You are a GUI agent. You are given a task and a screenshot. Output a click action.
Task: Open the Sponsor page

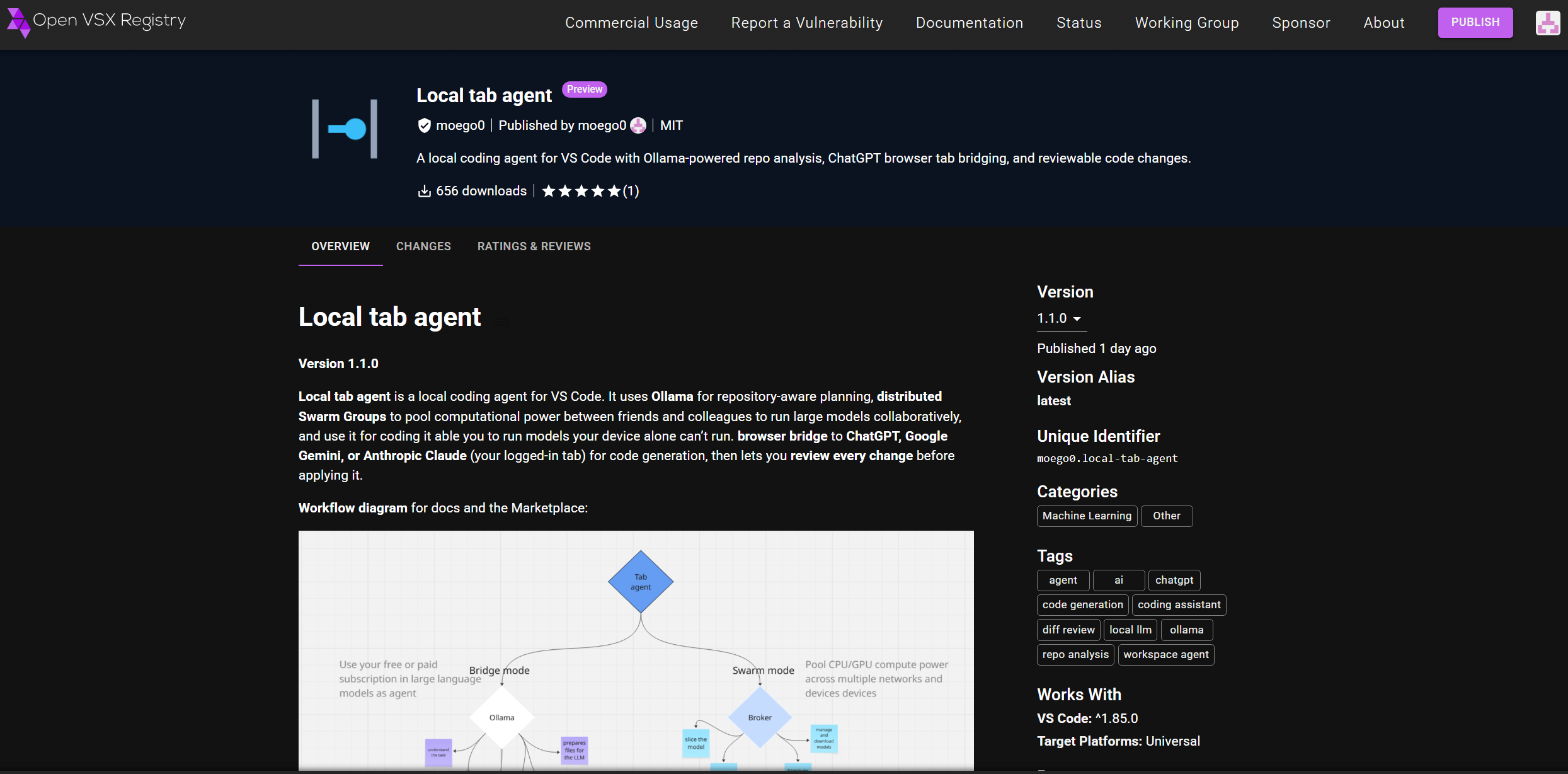pyautogui.click(x=1301, y=23)
